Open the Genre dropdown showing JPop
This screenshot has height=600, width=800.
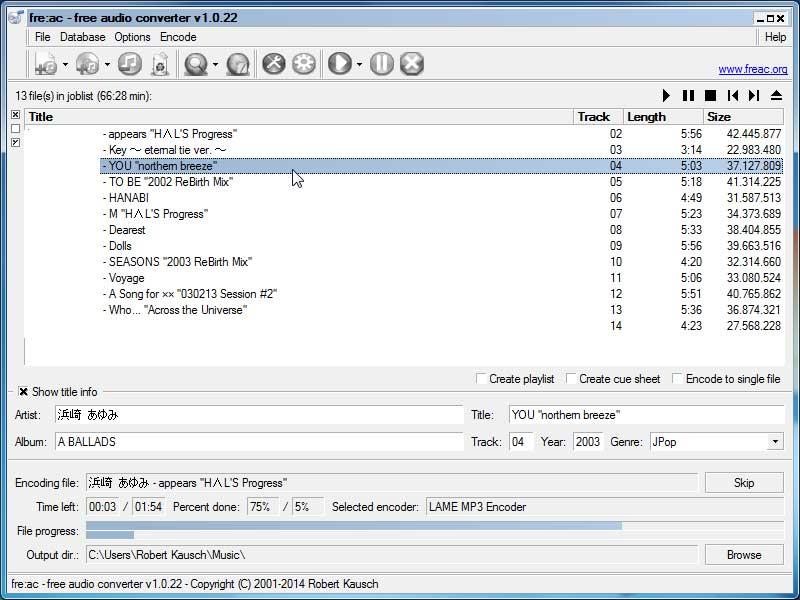pos(775,442)
